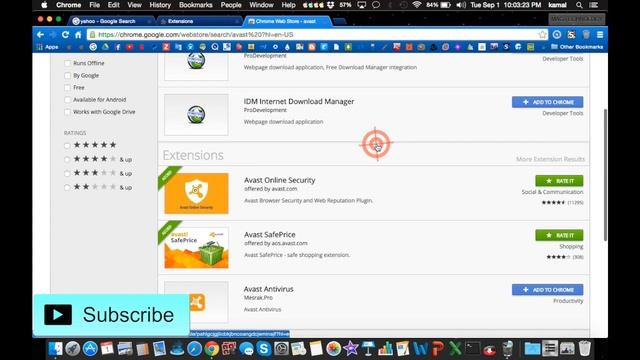Viewport: 640px width, 360px height.
Task: Select the five-star rating filter
Action: (67, 145)
